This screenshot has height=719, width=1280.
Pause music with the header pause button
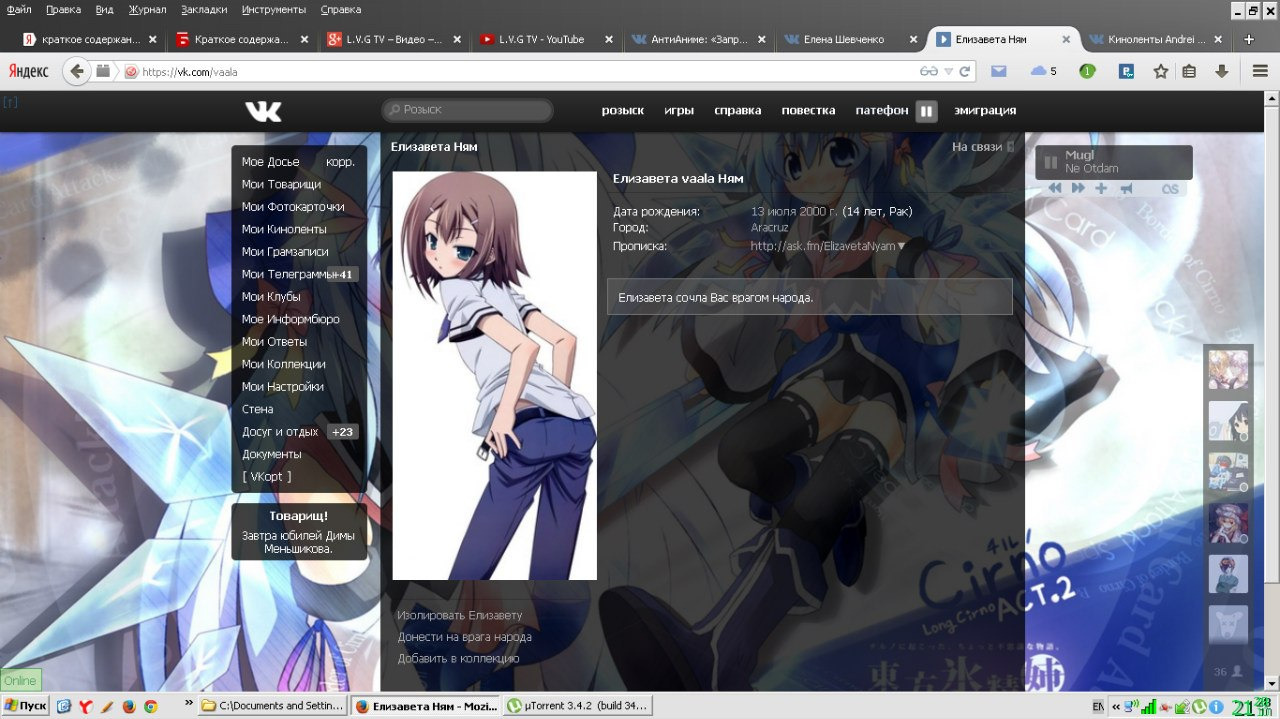pos(927,111)
